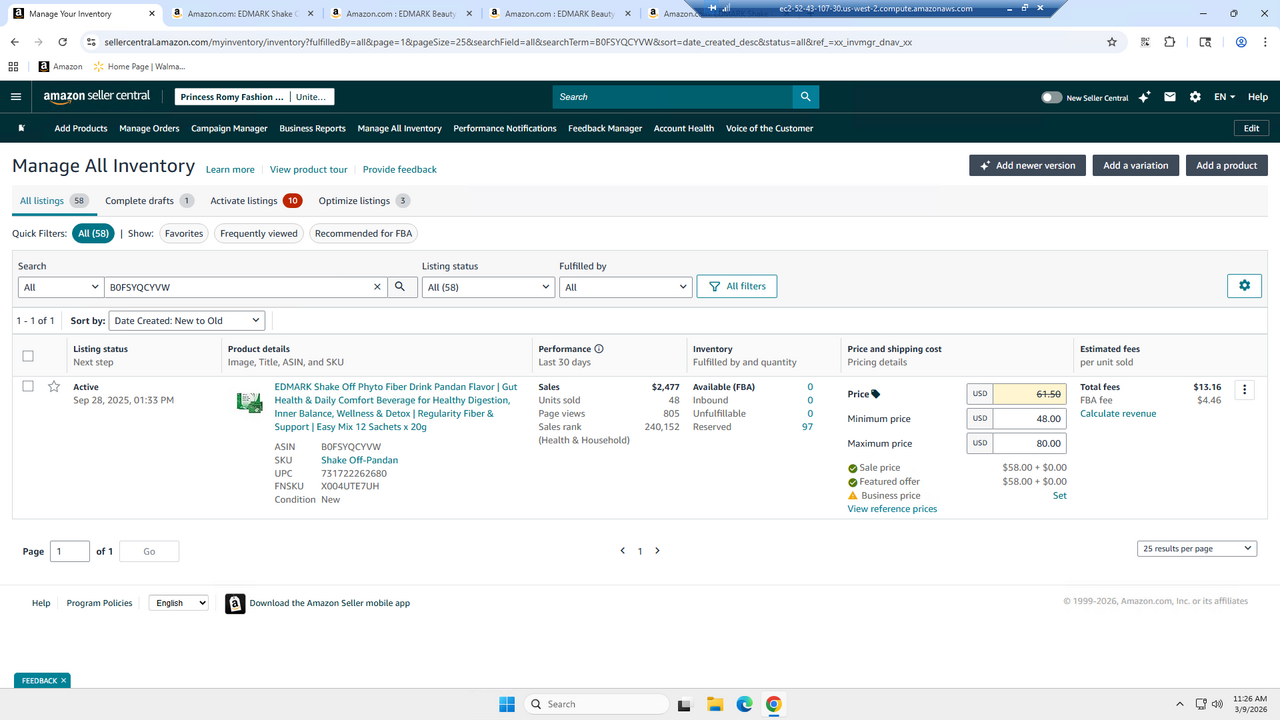Switch to the Activate listings tab
Screen dimensions: 1280x720
[x=256, y=201]
